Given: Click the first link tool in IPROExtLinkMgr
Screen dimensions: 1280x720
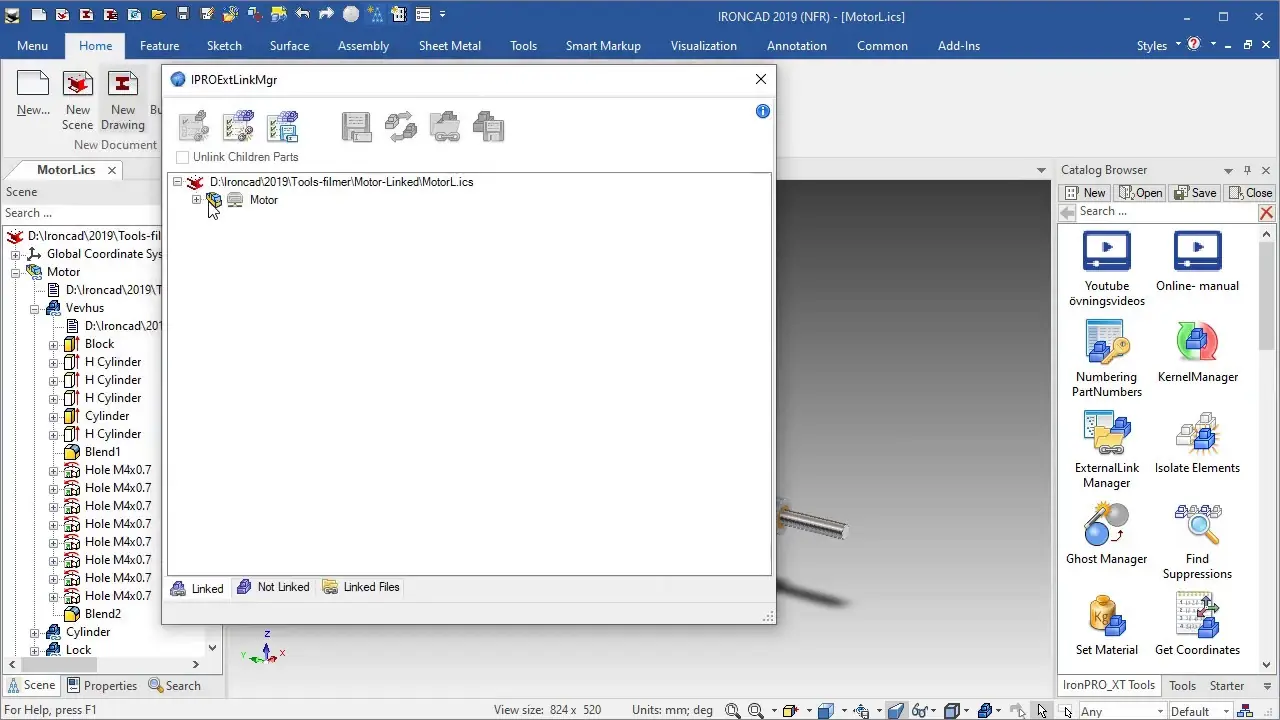Looking at the screenshot, I should point(194,127).
